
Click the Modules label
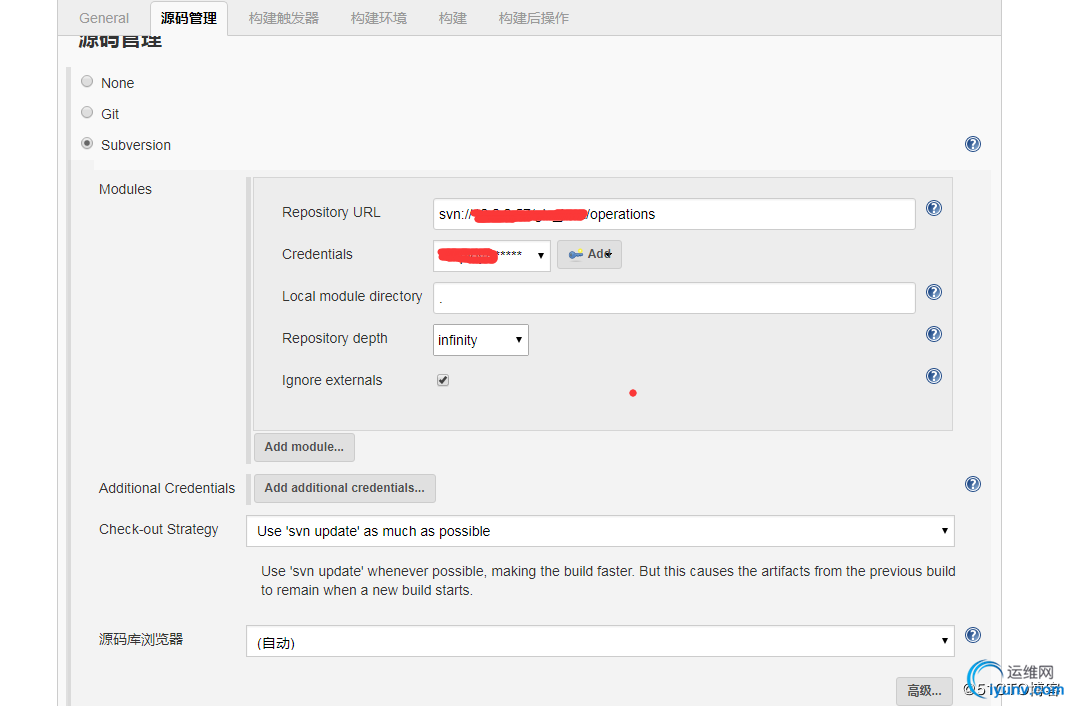click(125, 189)
